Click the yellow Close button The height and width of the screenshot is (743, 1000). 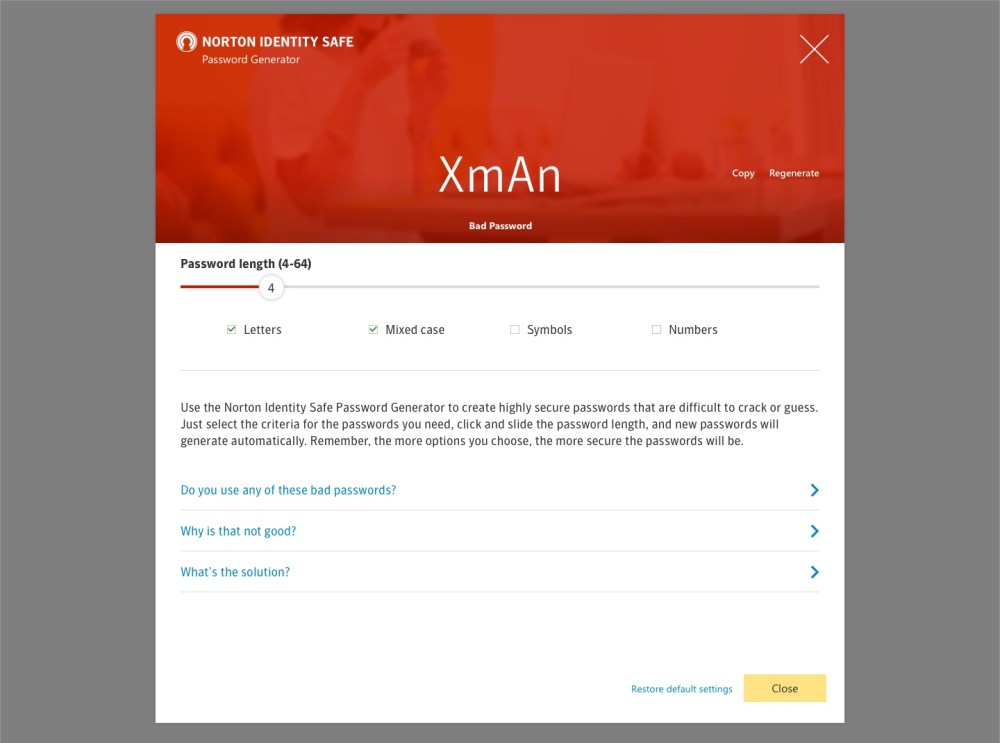point(784,688)
